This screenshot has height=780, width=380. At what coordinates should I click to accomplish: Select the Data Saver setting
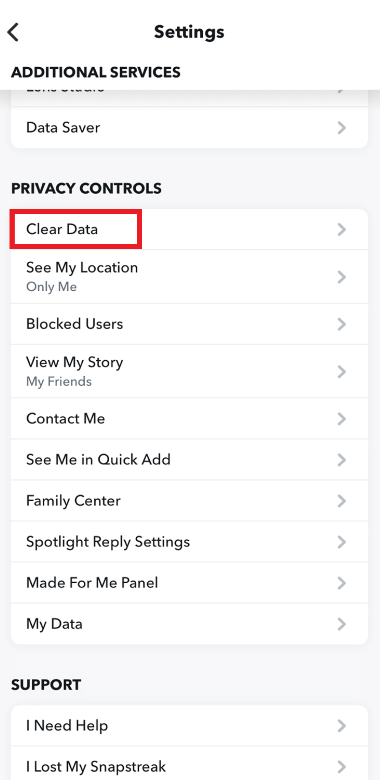(190, 128)
